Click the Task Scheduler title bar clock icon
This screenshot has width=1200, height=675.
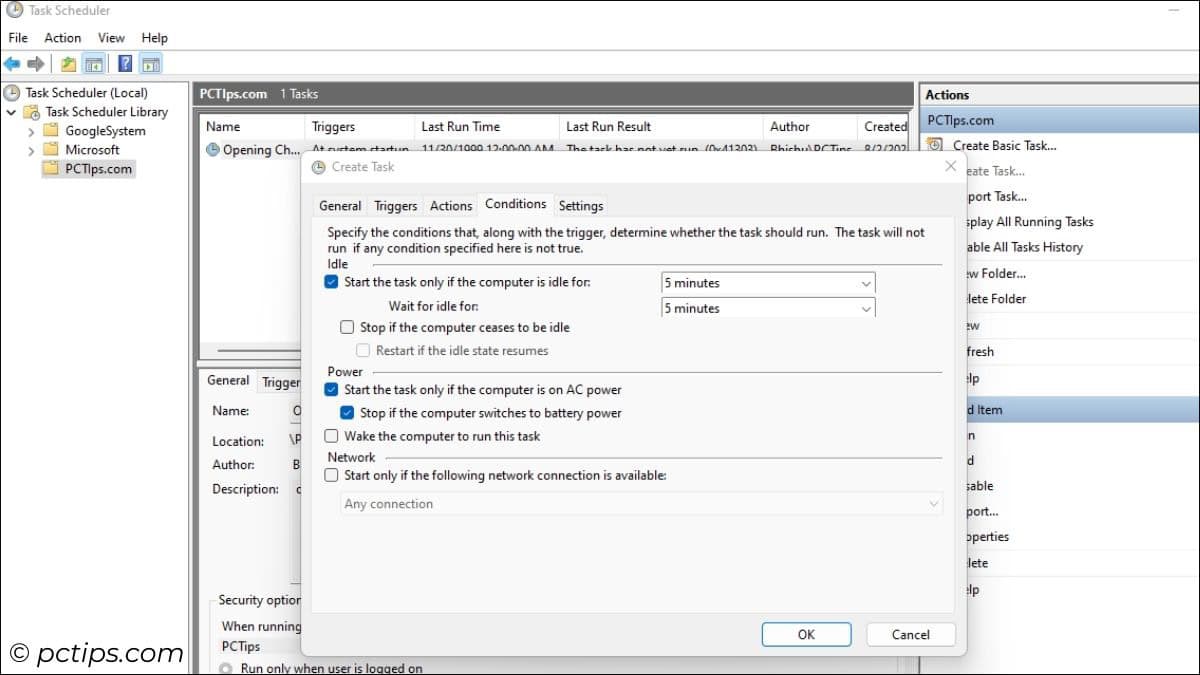[x=14, y=11]
